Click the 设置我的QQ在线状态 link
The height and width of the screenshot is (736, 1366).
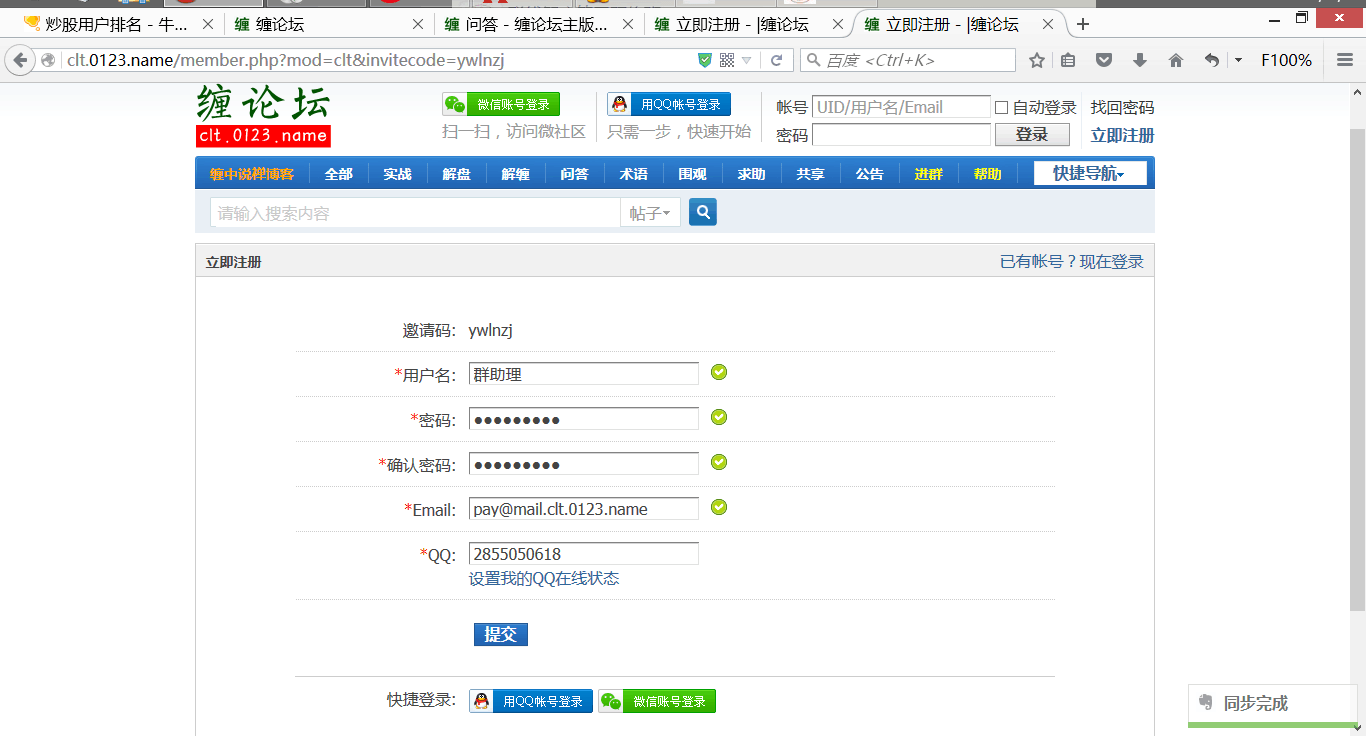coord(544,579)
